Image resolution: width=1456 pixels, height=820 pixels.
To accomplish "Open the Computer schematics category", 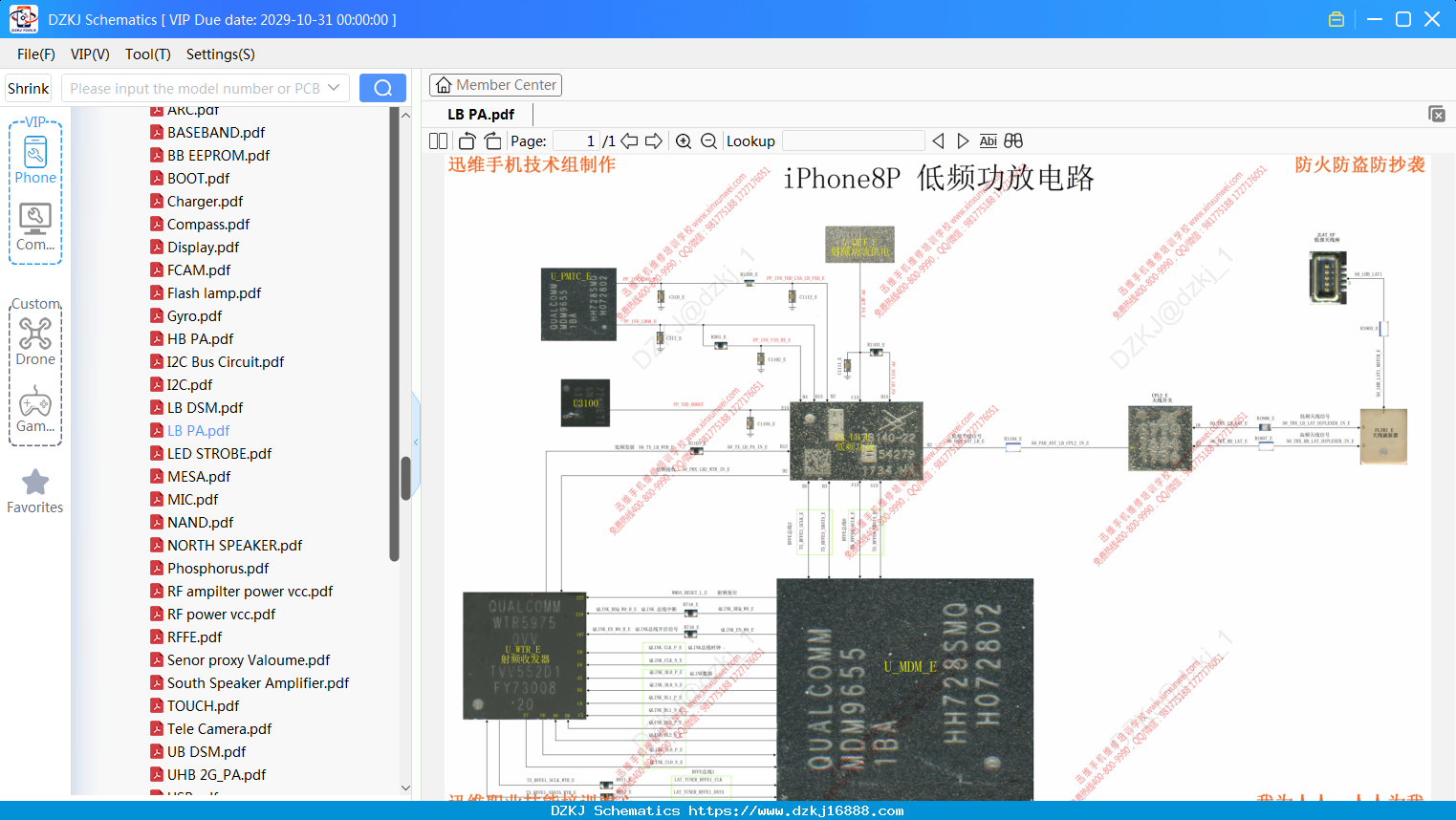I will coord(35,227).
